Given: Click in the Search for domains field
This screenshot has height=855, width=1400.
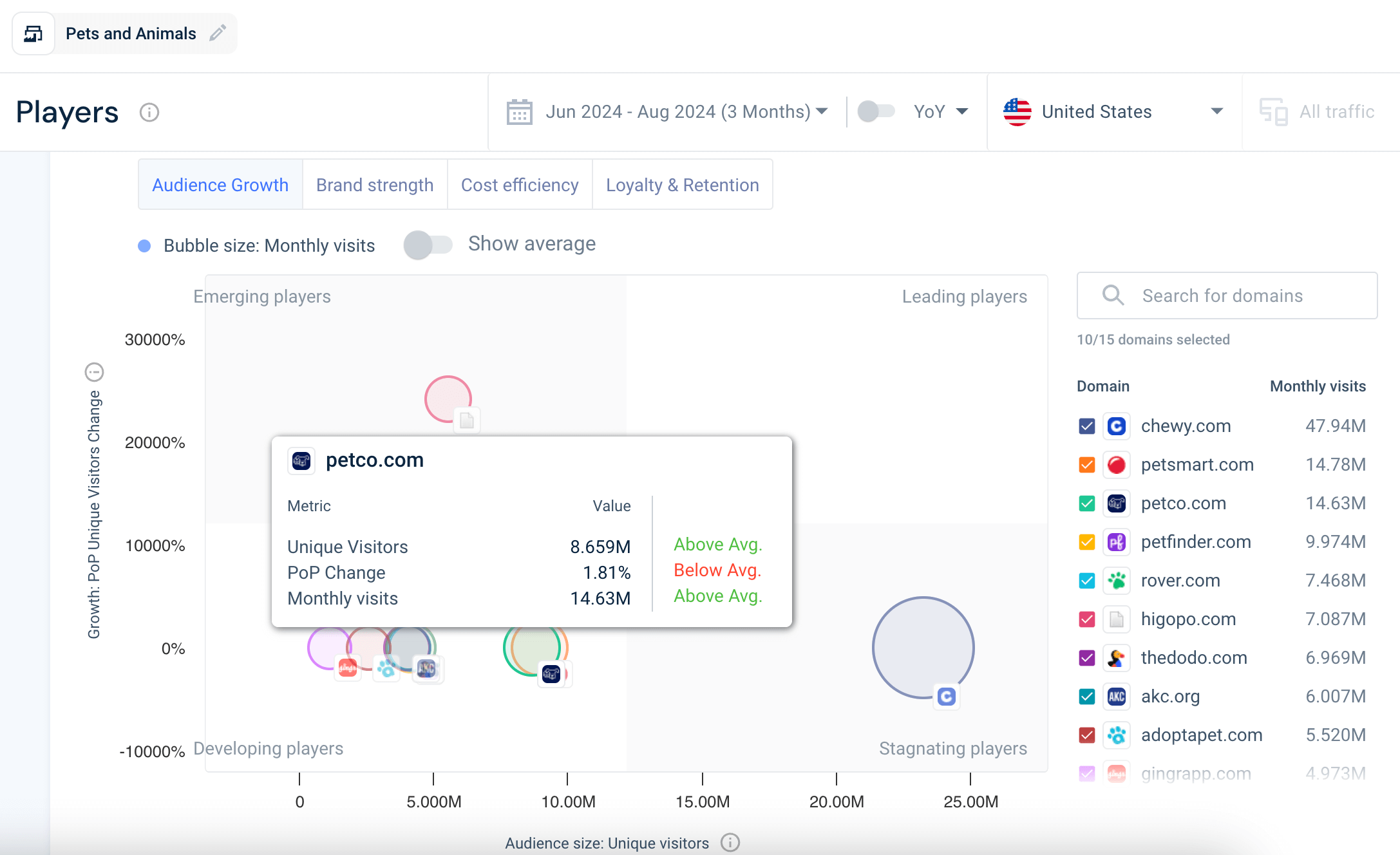Looking at the screenshot, I should pyautogui.click(x=1227, y=296).
